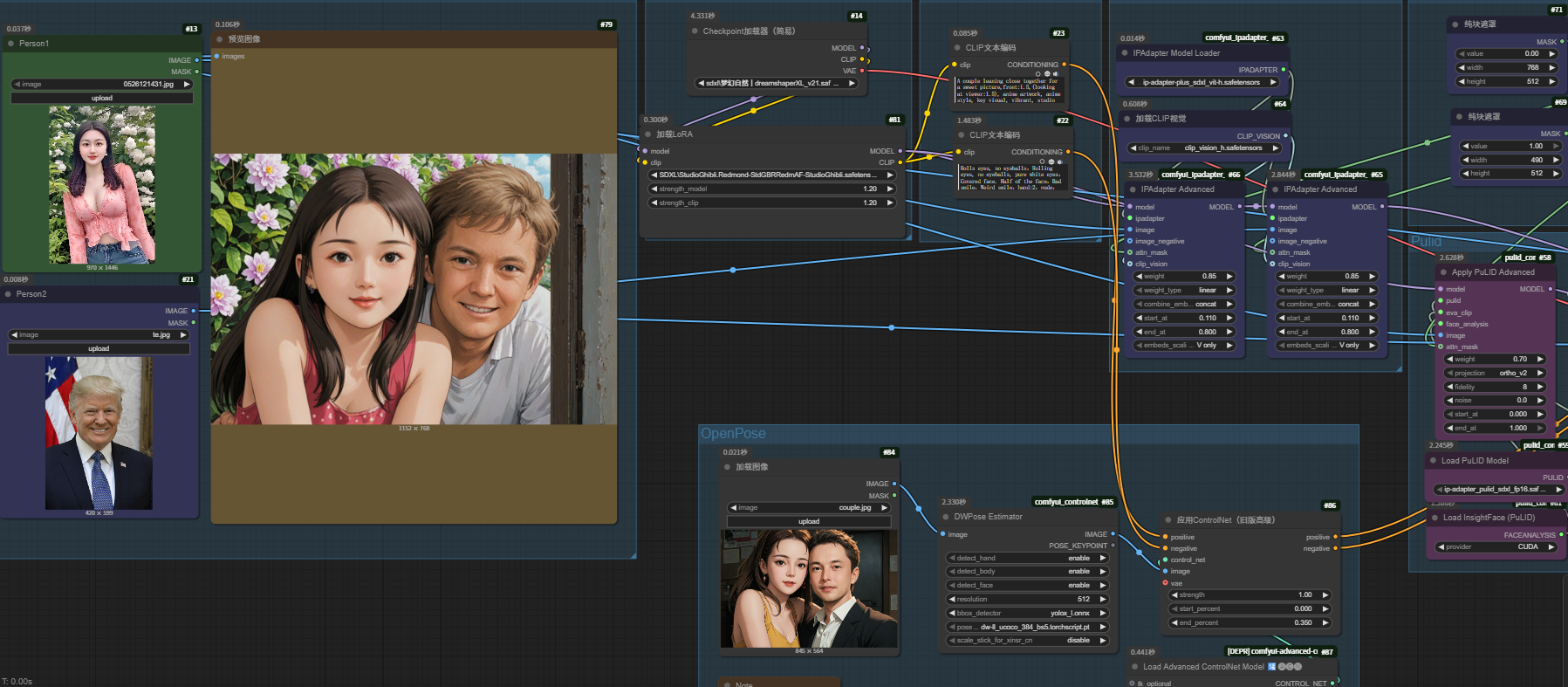
Task: Open the Person2 image dropdown showing te.jpg
Action: [x=99, y=334]
